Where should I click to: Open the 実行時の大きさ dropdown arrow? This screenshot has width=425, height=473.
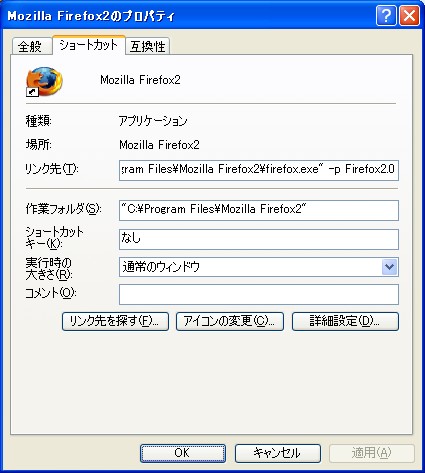[389, 267]
